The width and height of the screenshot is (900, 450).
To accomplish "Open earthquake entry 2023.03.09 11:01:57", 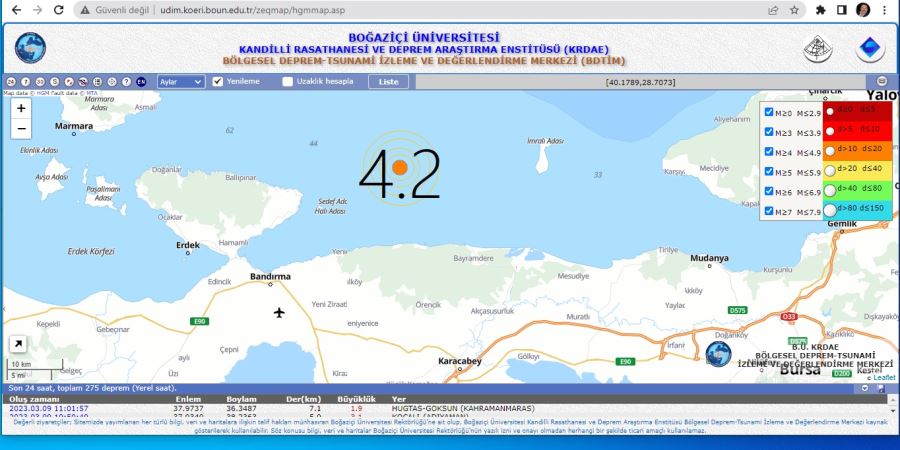I will click(49, 409).
